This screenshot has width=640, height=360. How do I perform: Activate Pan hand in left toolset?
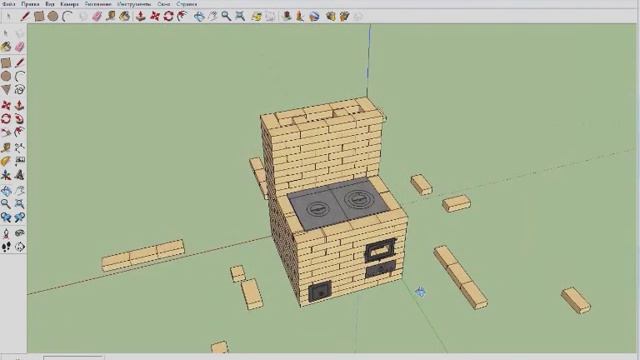[x=20, y=191]
